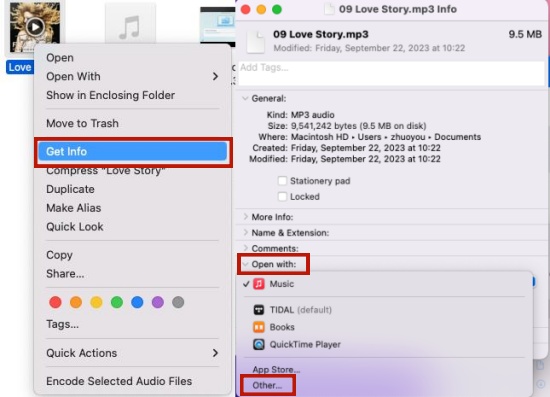
Task: Apply the yellow tag color
Action: coord(96,302)
